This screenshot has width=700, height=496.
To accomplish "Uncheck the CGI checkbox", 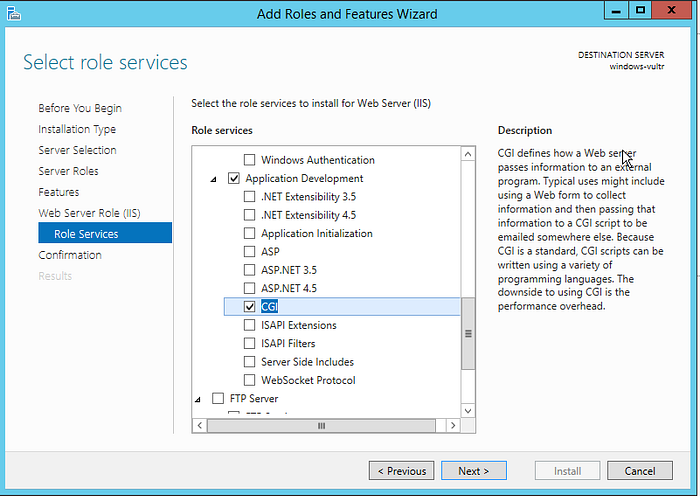I will 250,307.
